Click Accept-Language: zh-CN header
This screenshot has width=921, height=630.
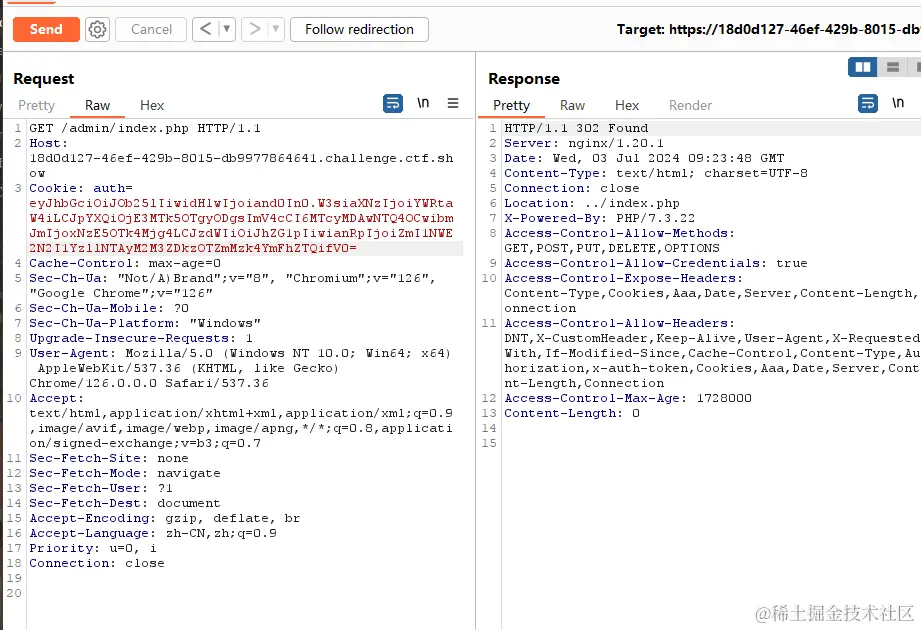153,534
